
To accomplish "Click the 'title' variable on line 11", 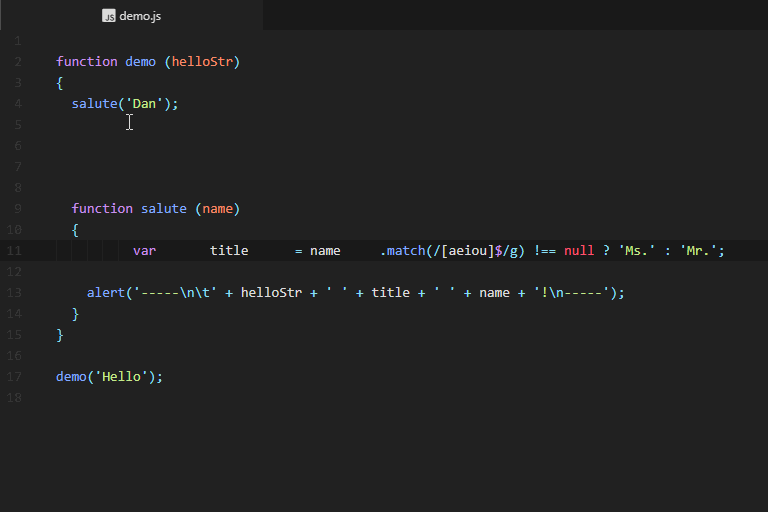I will [x=229, y=251].
